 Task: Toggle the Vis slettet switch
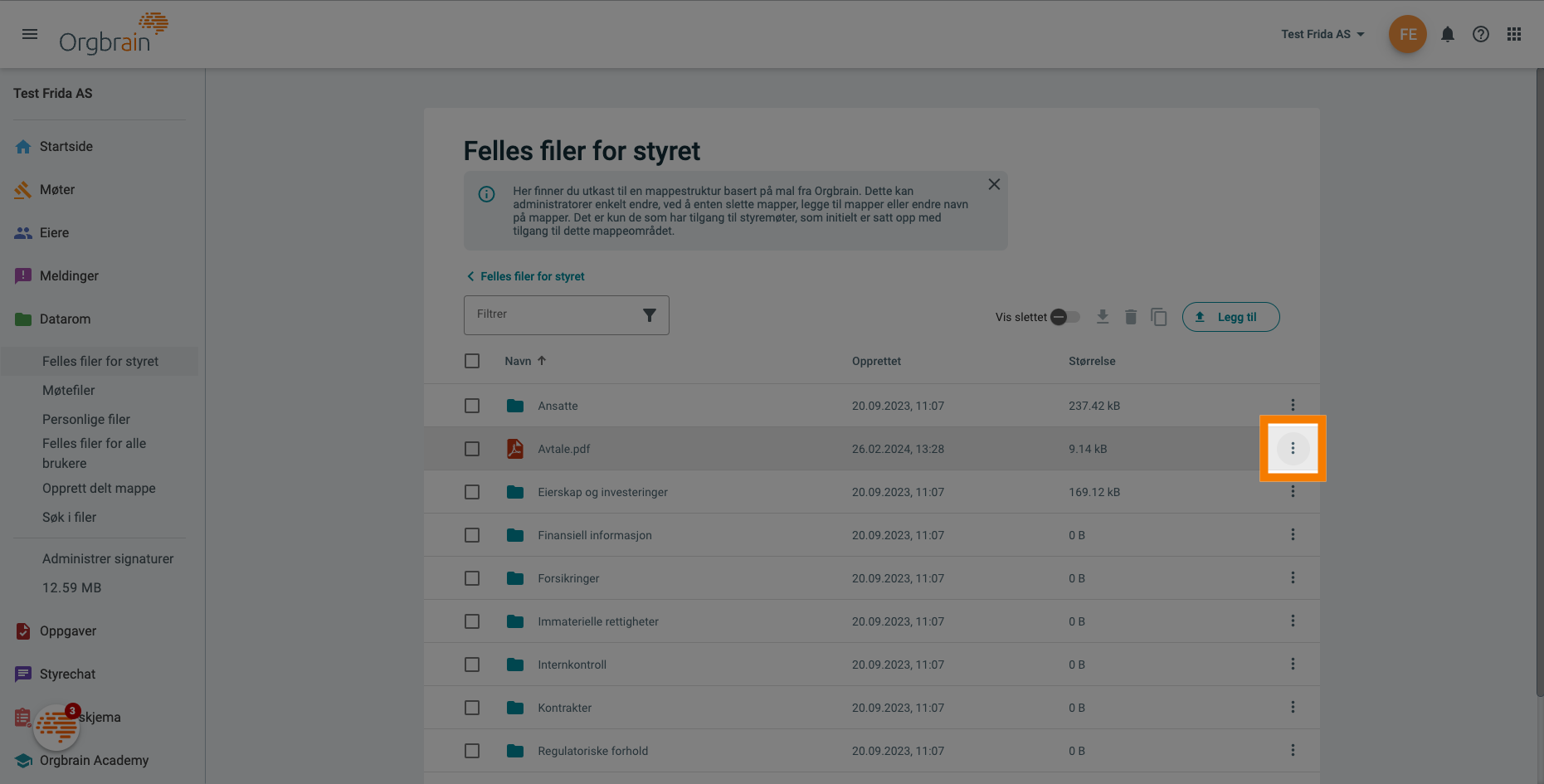coord(1065,317)
